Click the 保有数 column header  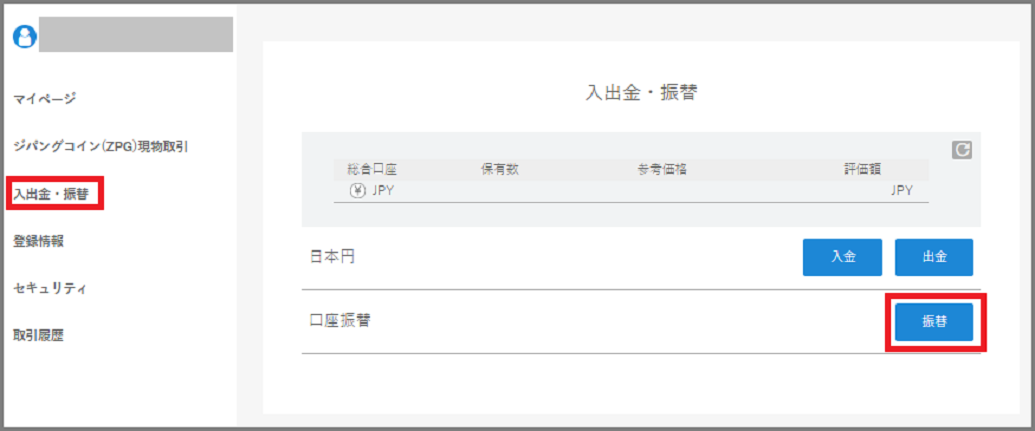coord(500,170)
